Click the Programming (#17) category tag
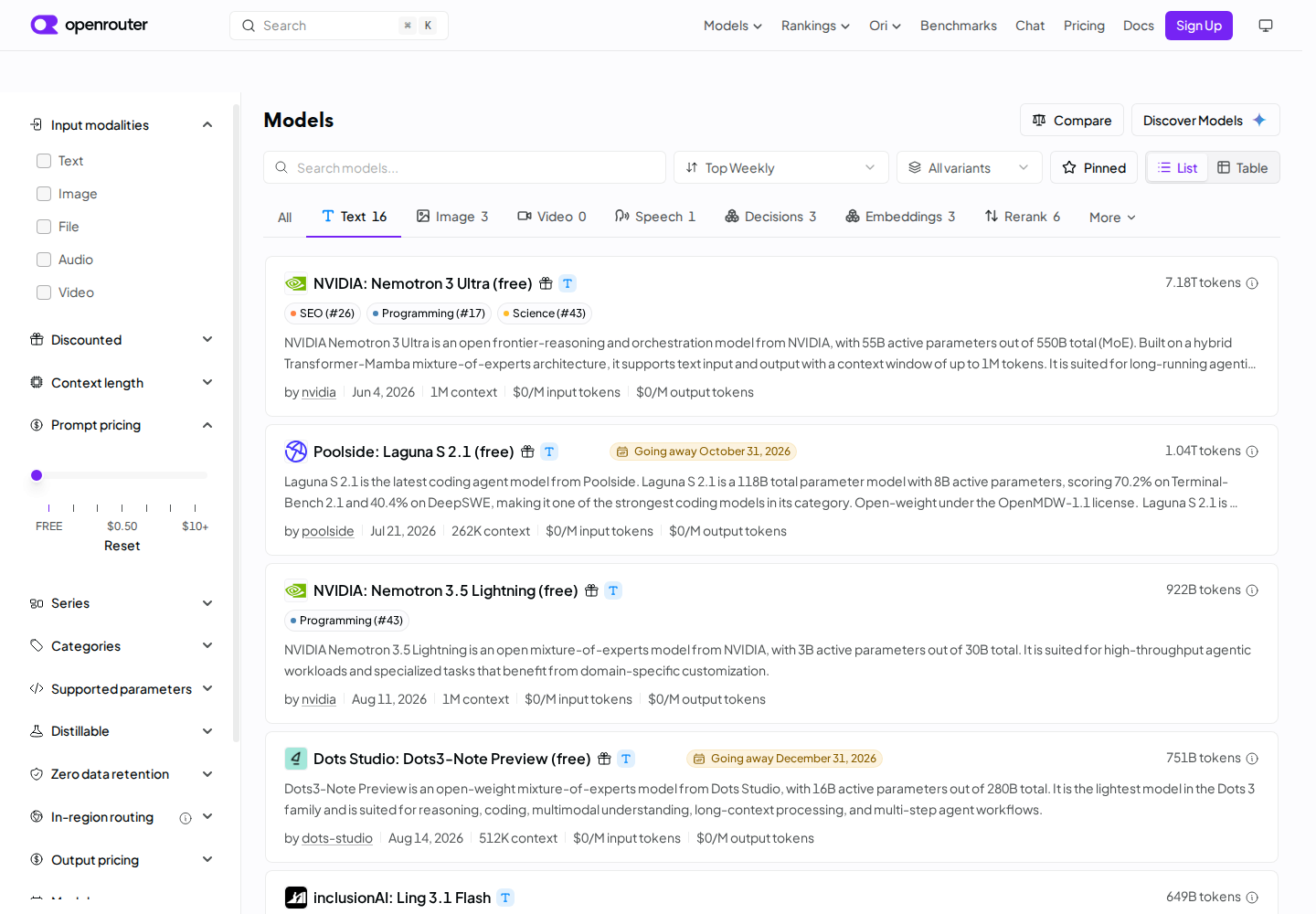Screen dimensions: 1316x914 [430, 314]
